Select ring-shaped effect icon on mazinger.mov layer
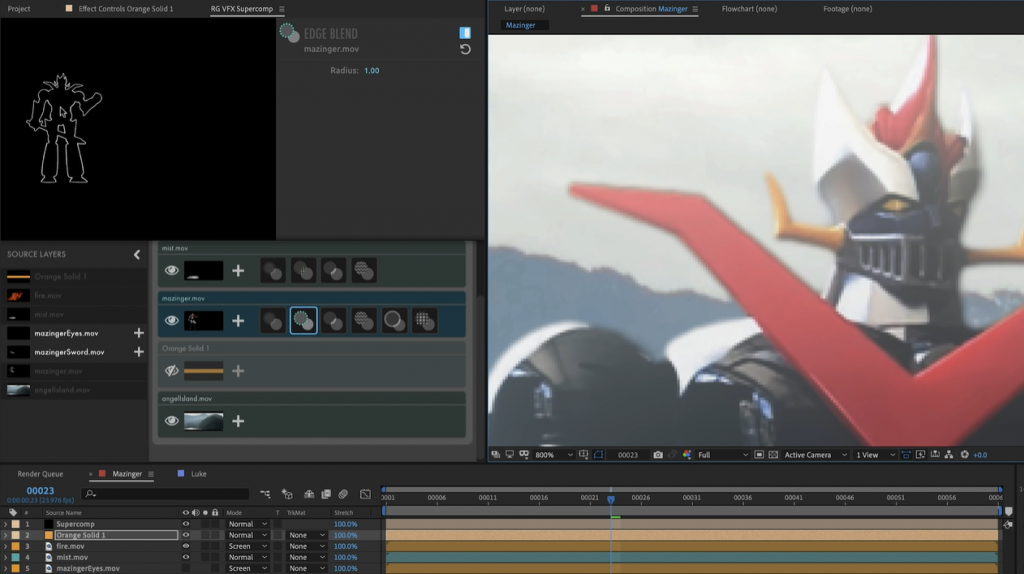 click(394, 321)
